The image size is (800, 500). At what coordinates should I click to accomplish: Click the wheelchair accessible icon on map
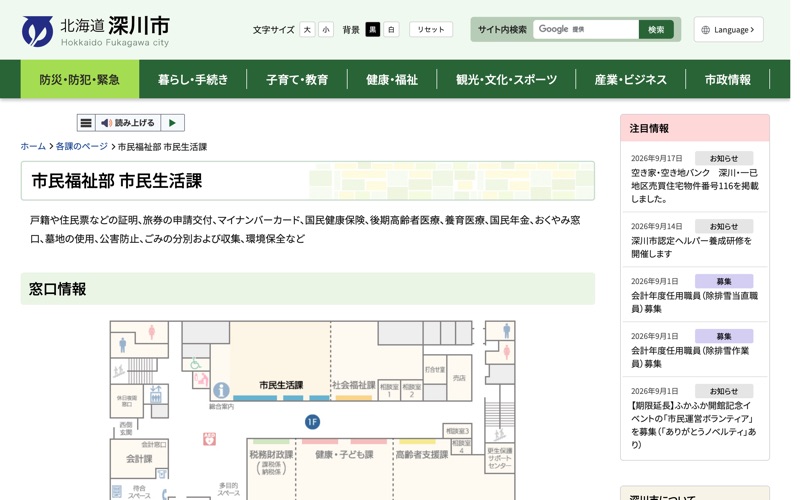tap(195, 364)
